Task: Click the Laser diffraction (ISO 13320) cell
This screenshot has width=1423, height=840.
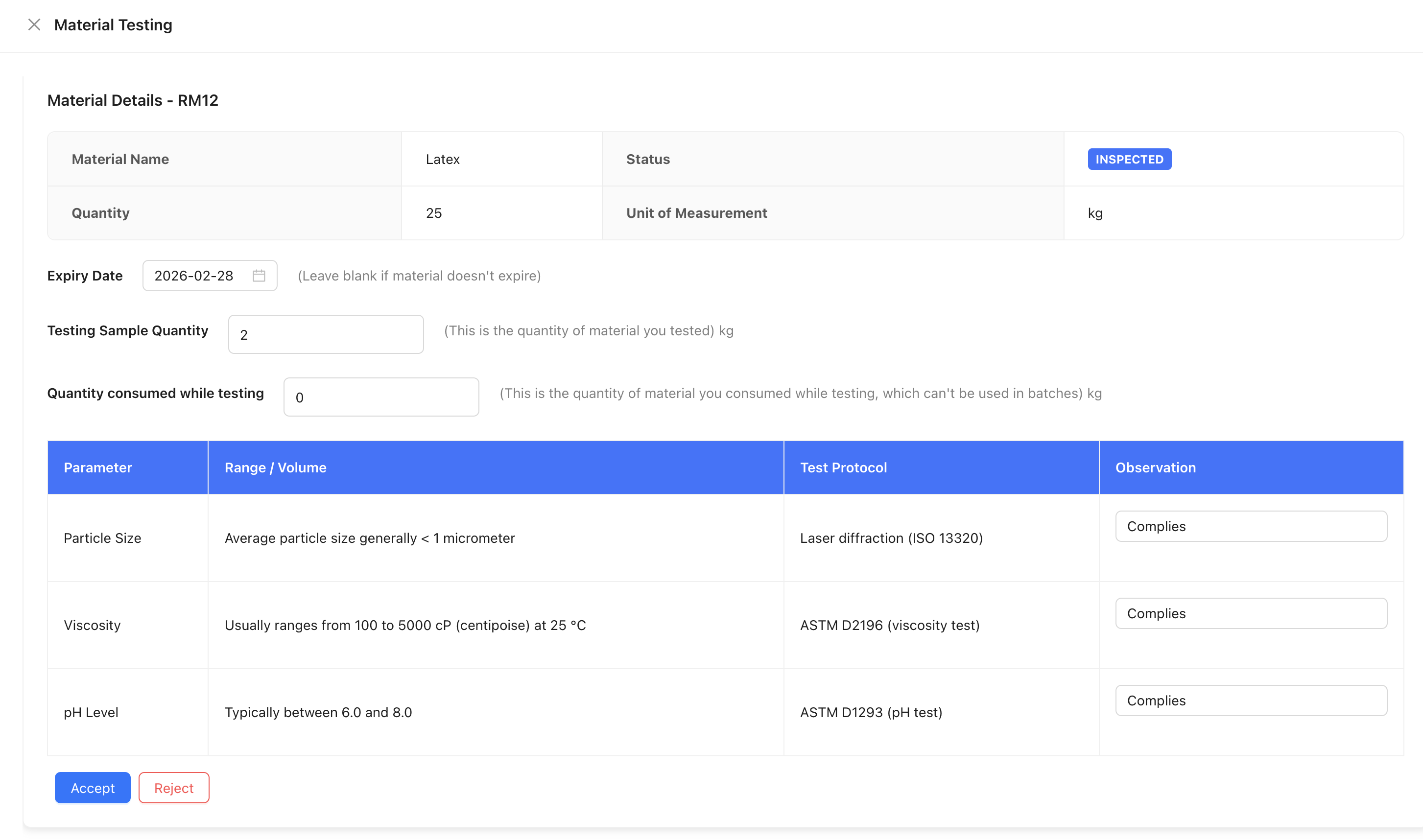Action: pyautogui.click(x=891, y=538)
